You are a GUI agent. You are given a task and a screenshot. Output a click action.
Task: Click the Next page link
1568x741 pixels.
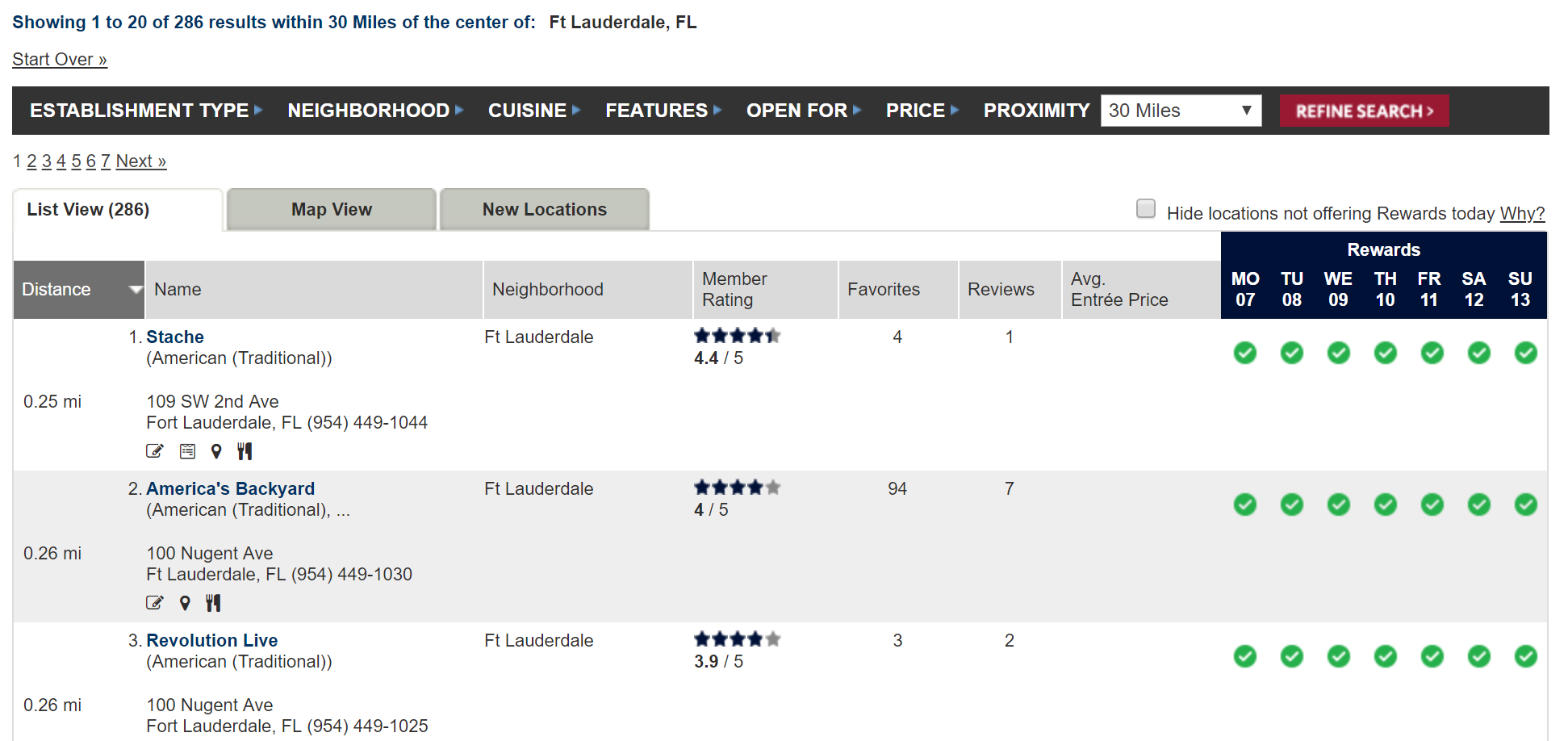tap(141, 161)
